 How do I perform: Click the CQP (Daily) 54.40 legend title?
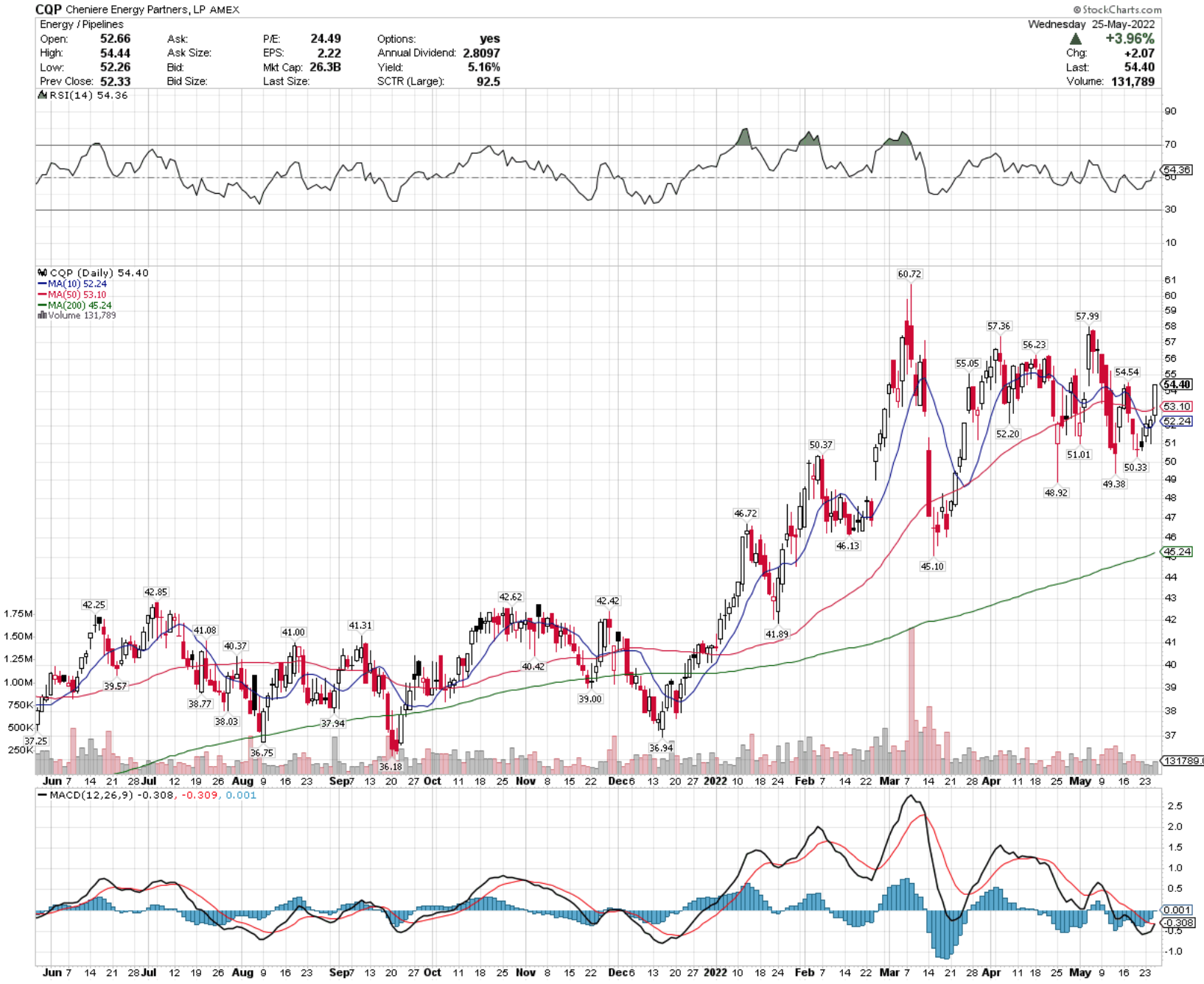pos(99,273)
